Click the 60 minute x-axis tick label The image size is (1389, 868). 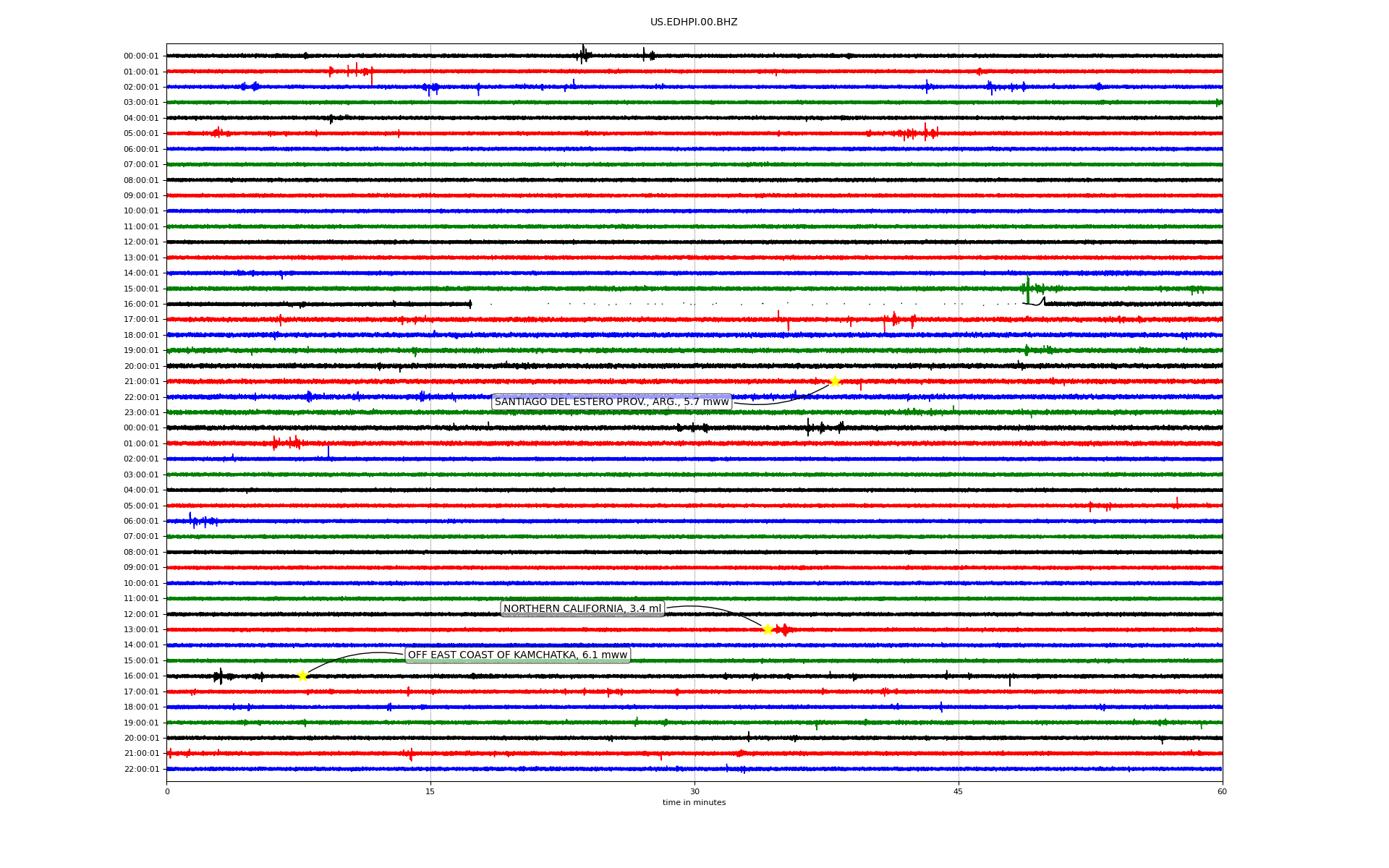coord(1222,791)
